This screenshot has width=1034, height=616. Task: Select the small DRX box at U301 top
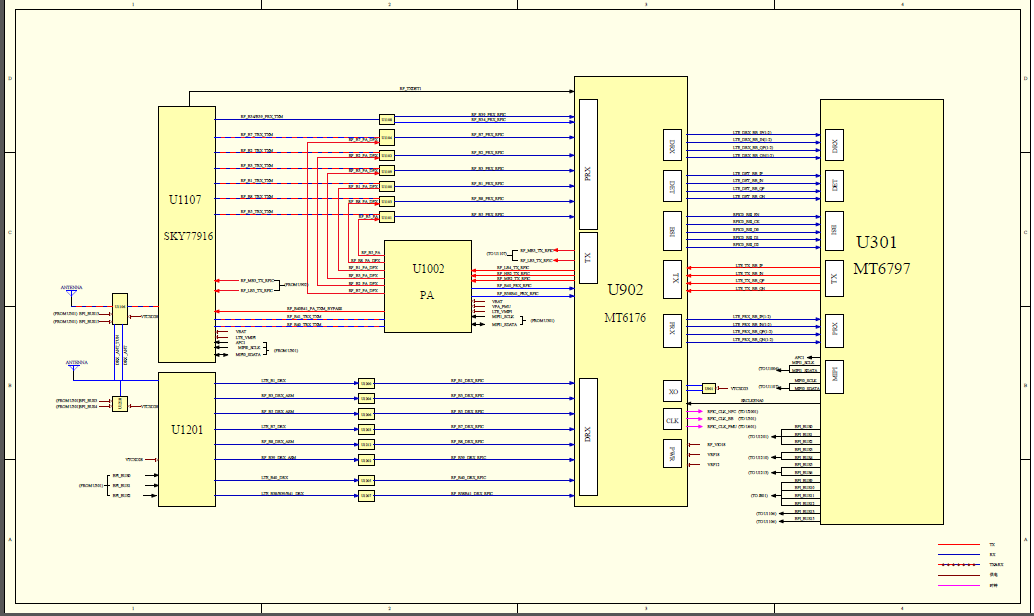(x=834, y=145)
